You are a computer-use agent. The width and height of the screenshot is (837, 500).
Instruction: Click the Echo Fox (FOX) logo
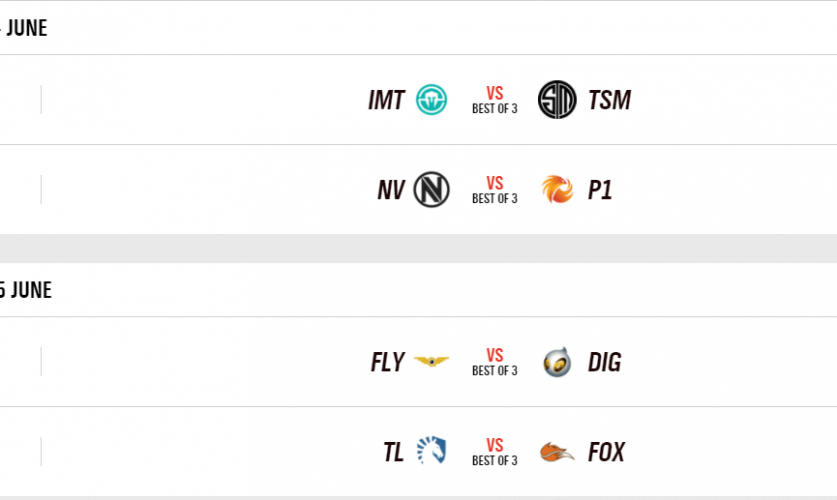tap(557, 452)
